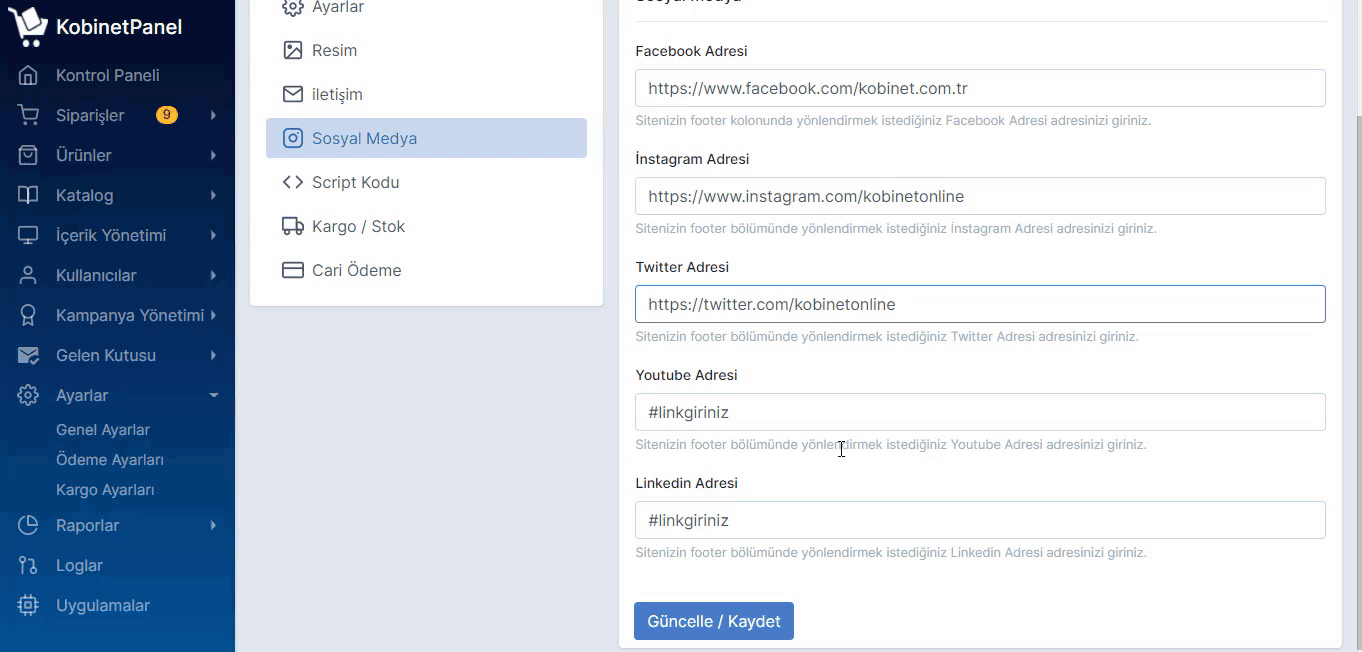Click the Kullanıcılar person icon
The width and height of the screenshot is (1362, 652).
(x=28, y=275)
